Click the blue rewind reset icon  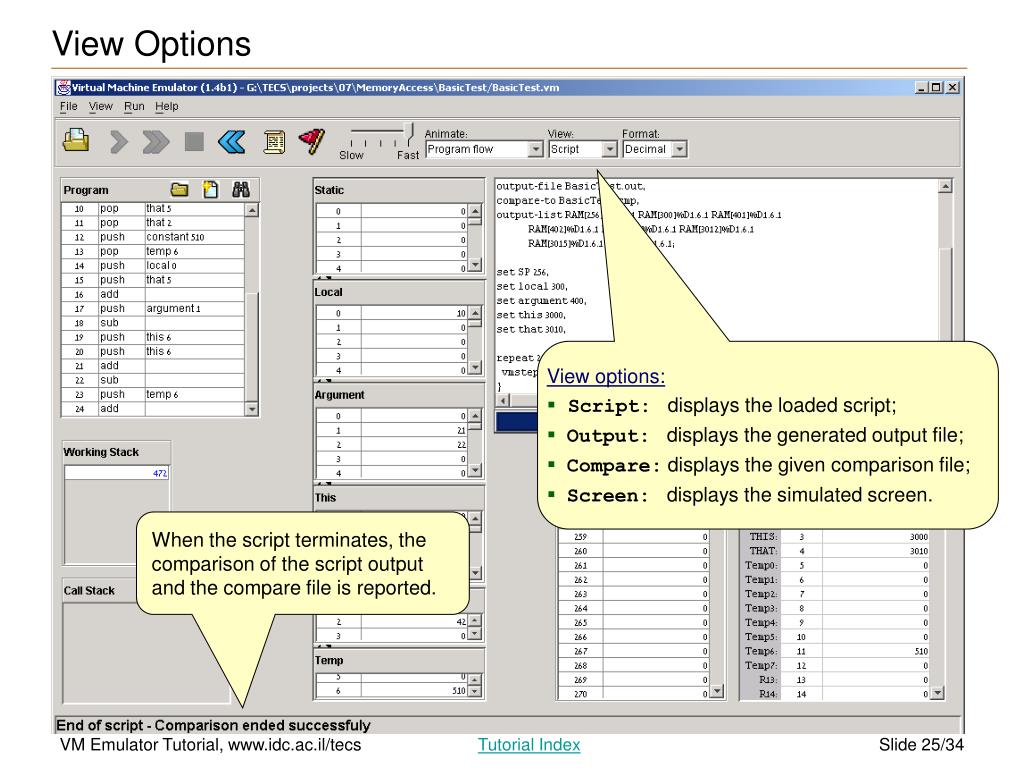[x=232, y=141]
